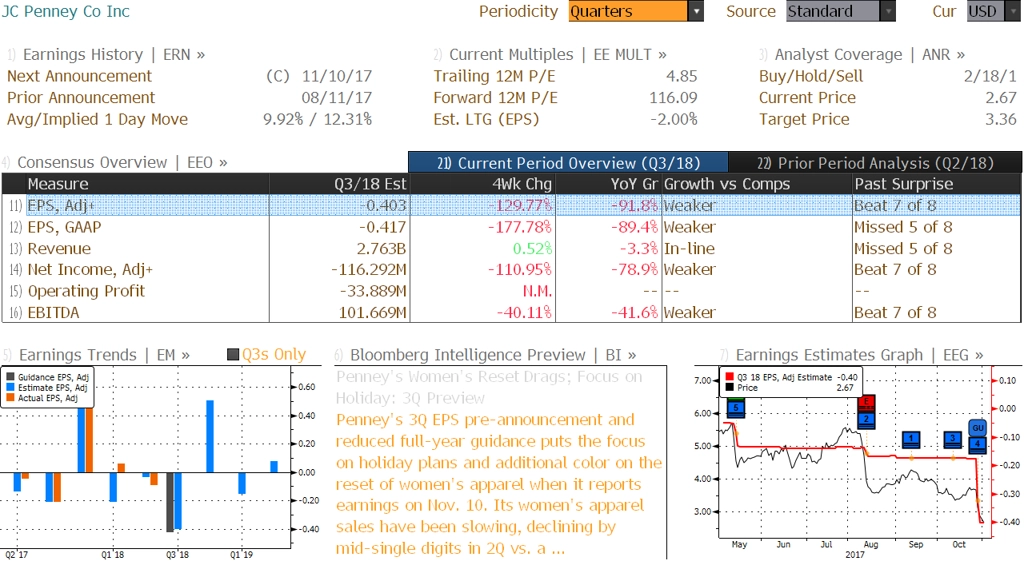Select the EPS, GAAP measure row
This screenshot has height=561, width=1024.
511,227
